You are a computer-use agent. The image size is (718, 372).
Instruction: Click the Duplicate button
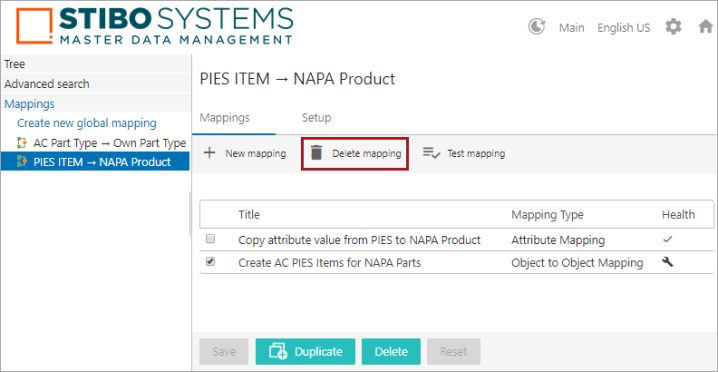(305, 352)
